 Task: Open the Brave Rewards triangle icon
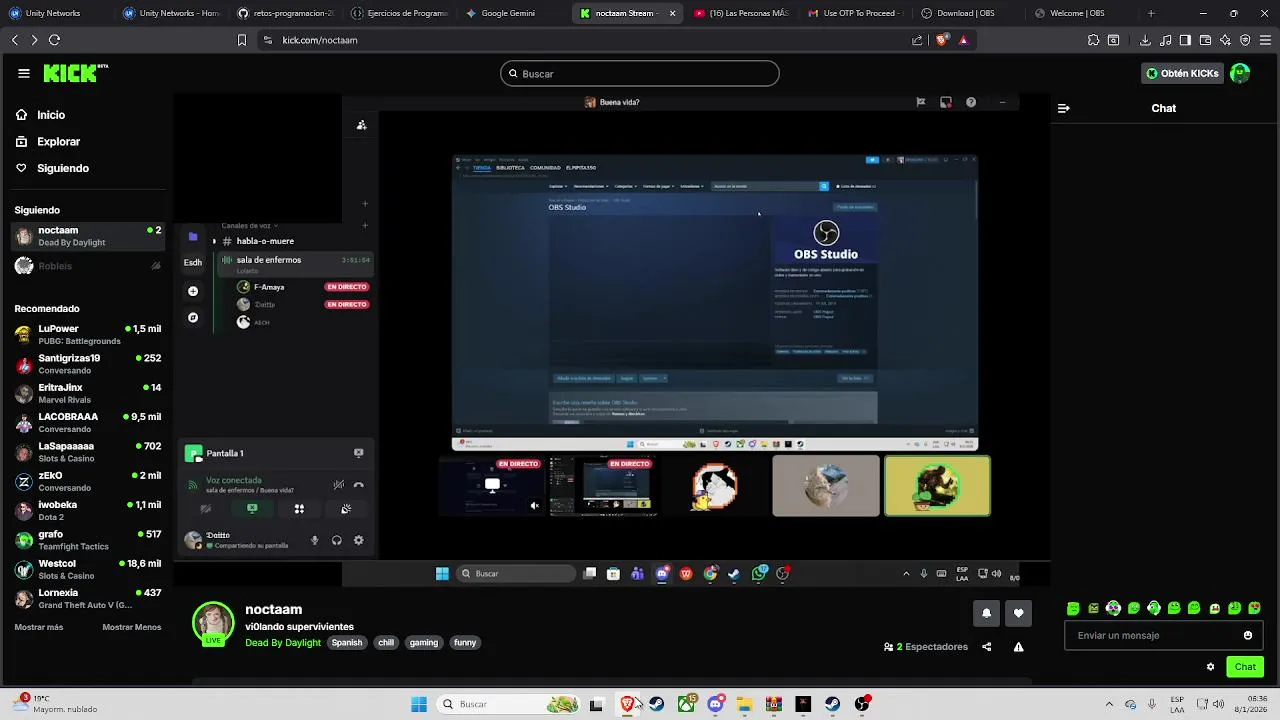point(963,40)
